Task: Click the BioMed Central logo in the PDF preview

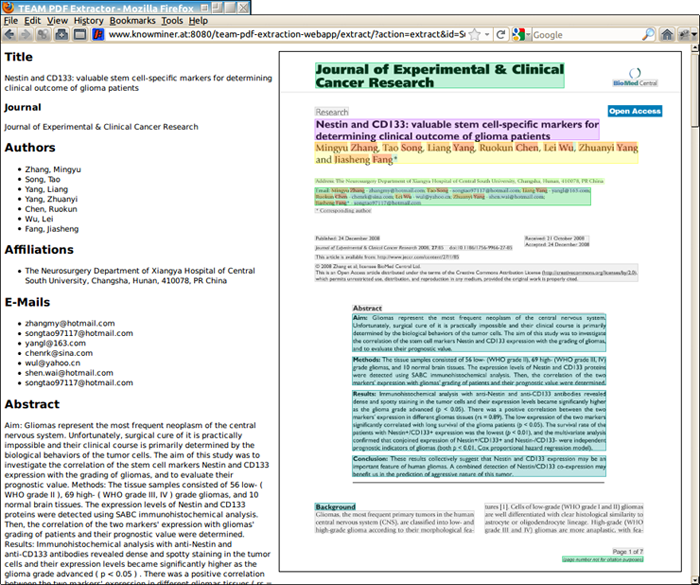Action: point(635,77)
